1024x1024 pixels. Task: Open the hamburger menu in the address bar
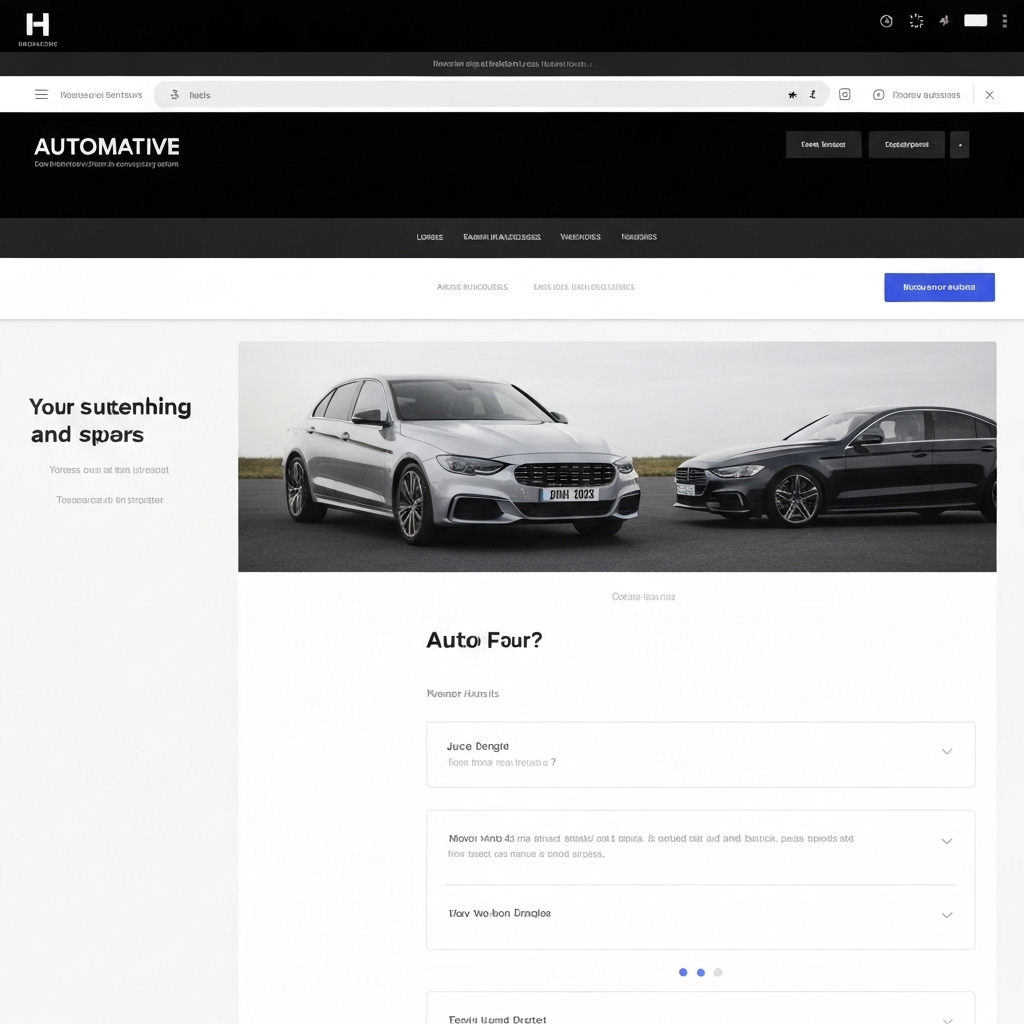pyautogui.click(x=41, y=95)
